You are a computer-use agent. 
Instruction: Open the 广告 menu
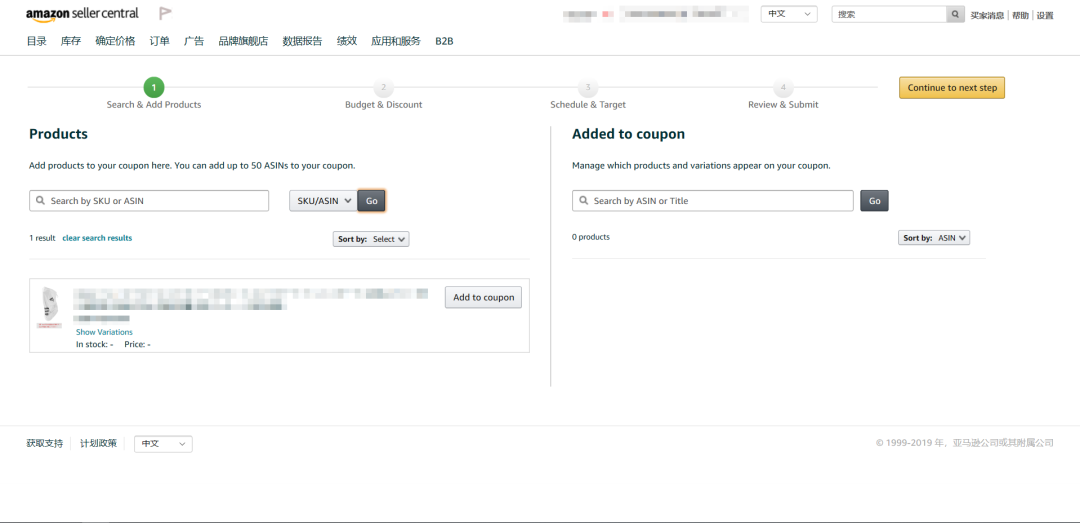click(x=194, y=41)
